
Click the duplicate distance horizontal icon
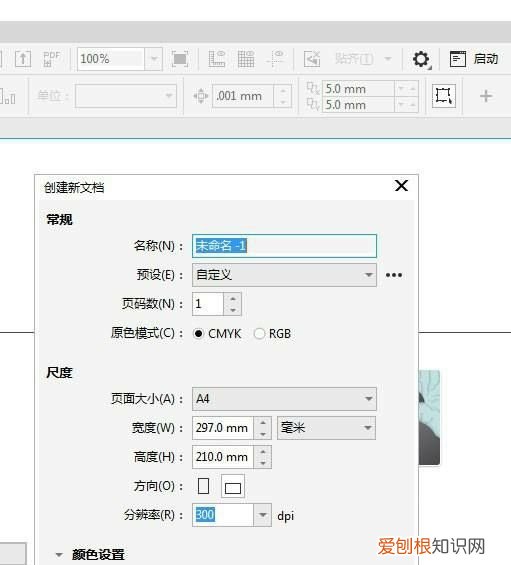point(312,88)
